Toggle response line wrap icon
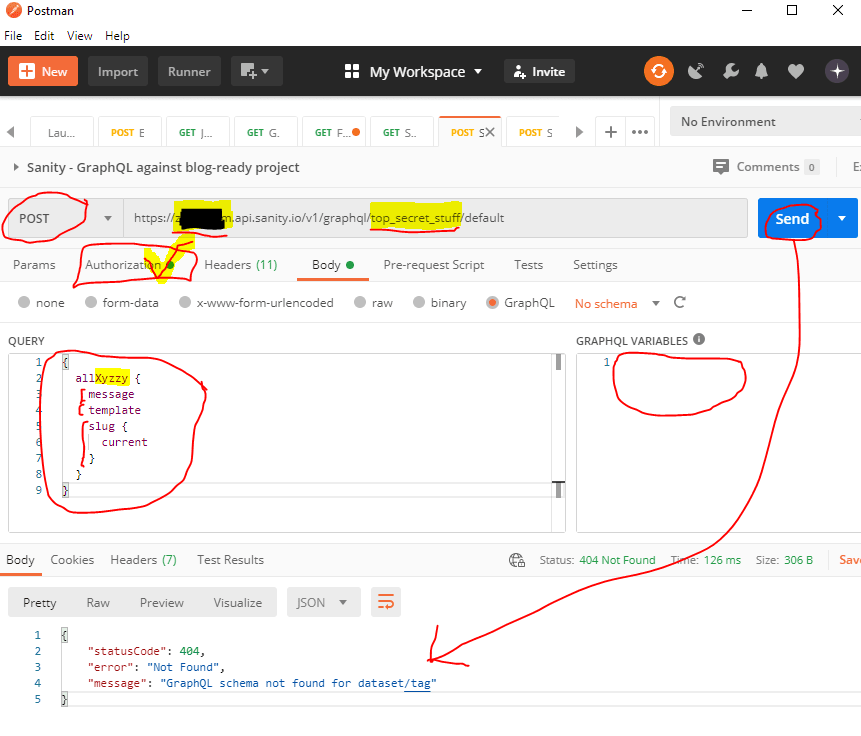 [x=385, y=602]
